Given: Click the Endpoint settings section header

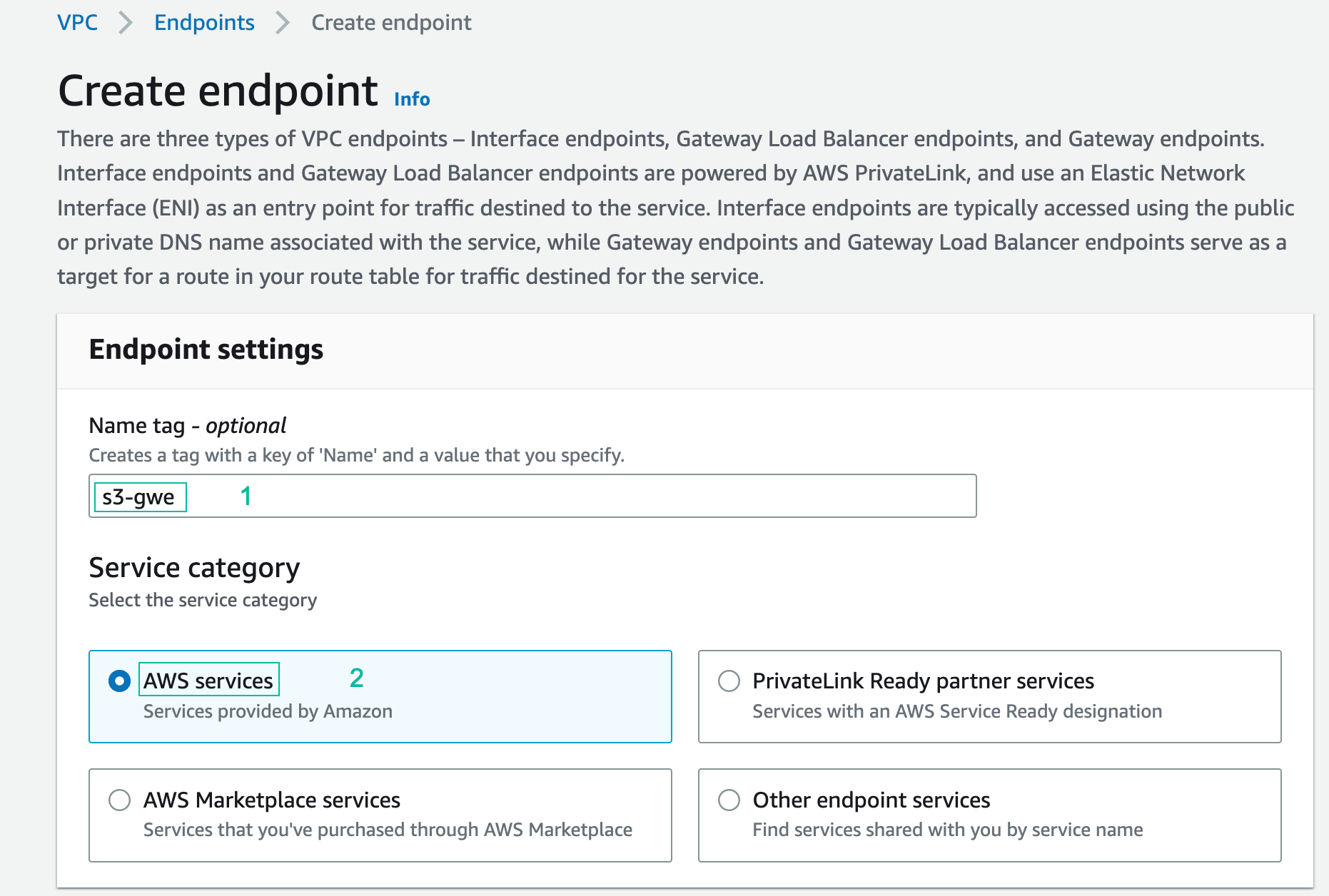Looking at the screenshot, I should point(206,350).
